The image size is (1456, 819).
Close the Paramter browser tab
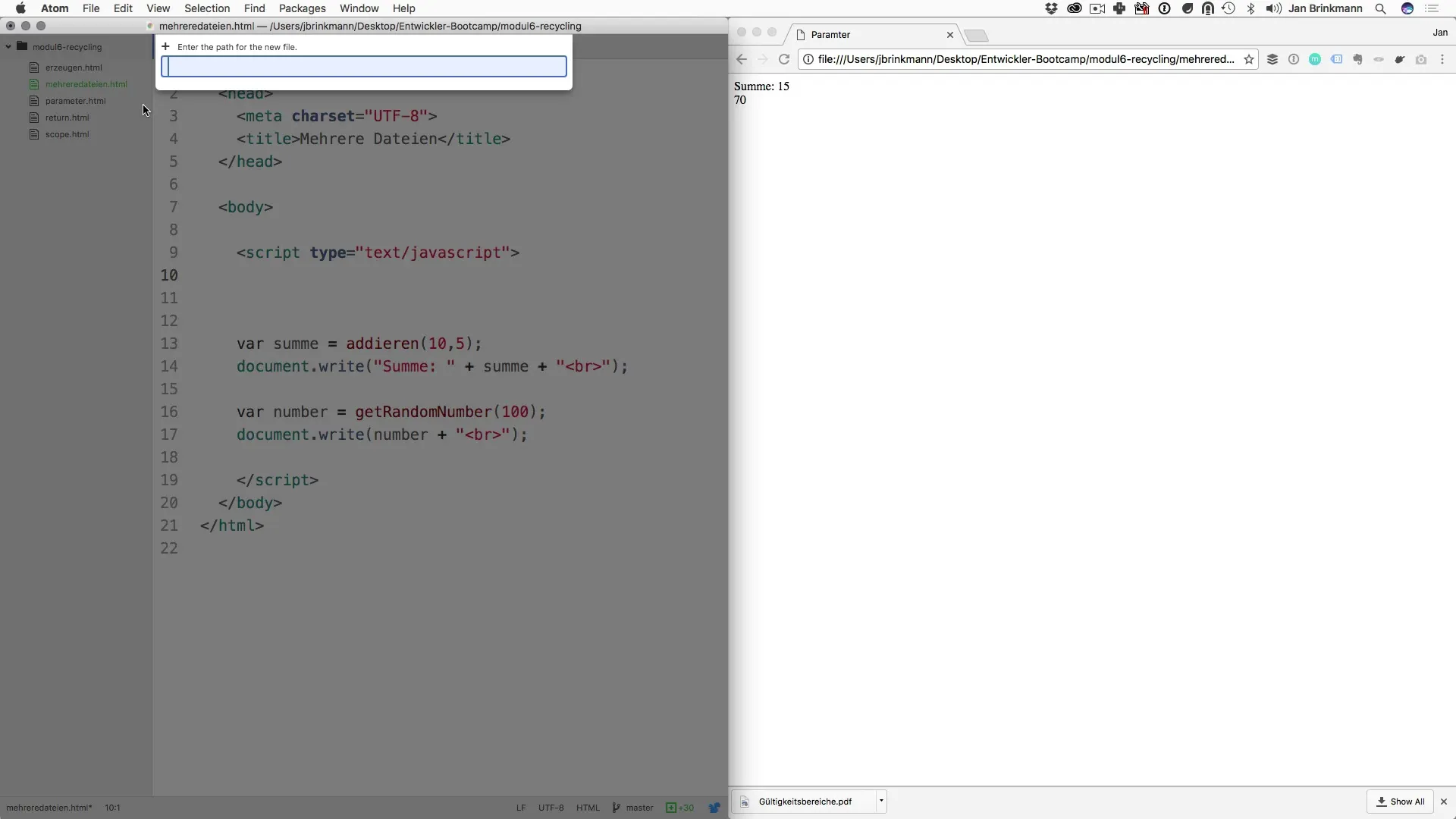click(x=949, y=35)
